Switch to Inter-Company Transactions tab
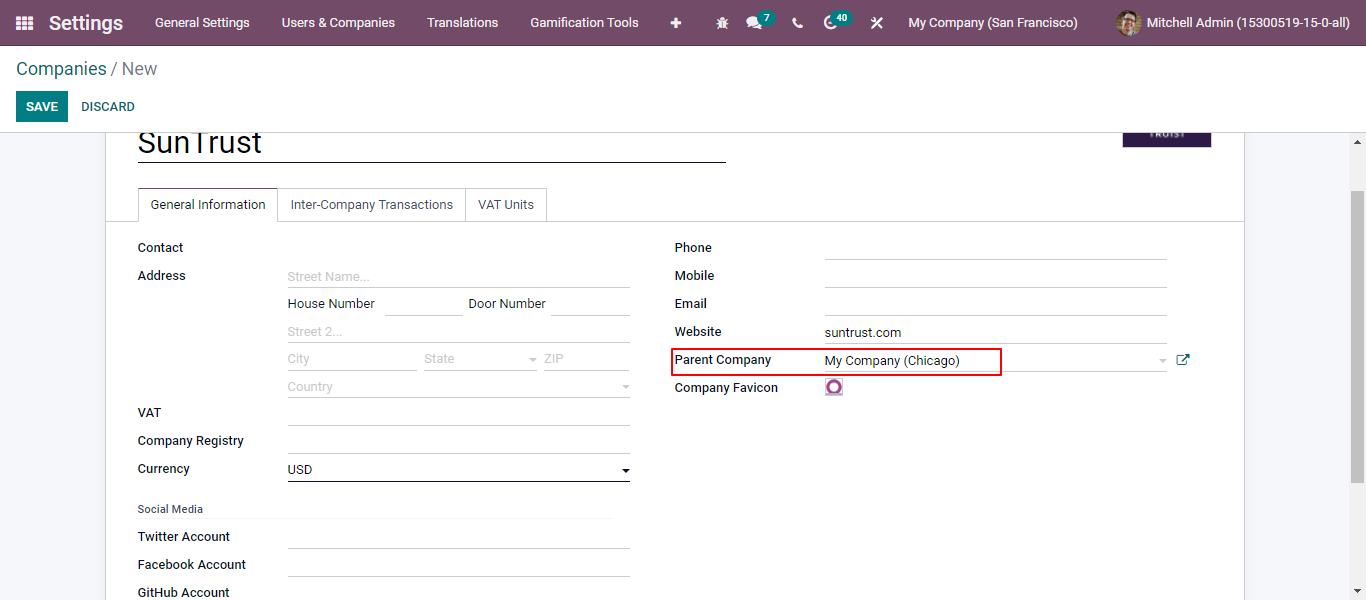The height and width of the screenshot is (600, 1366). [x=372, y=205]
